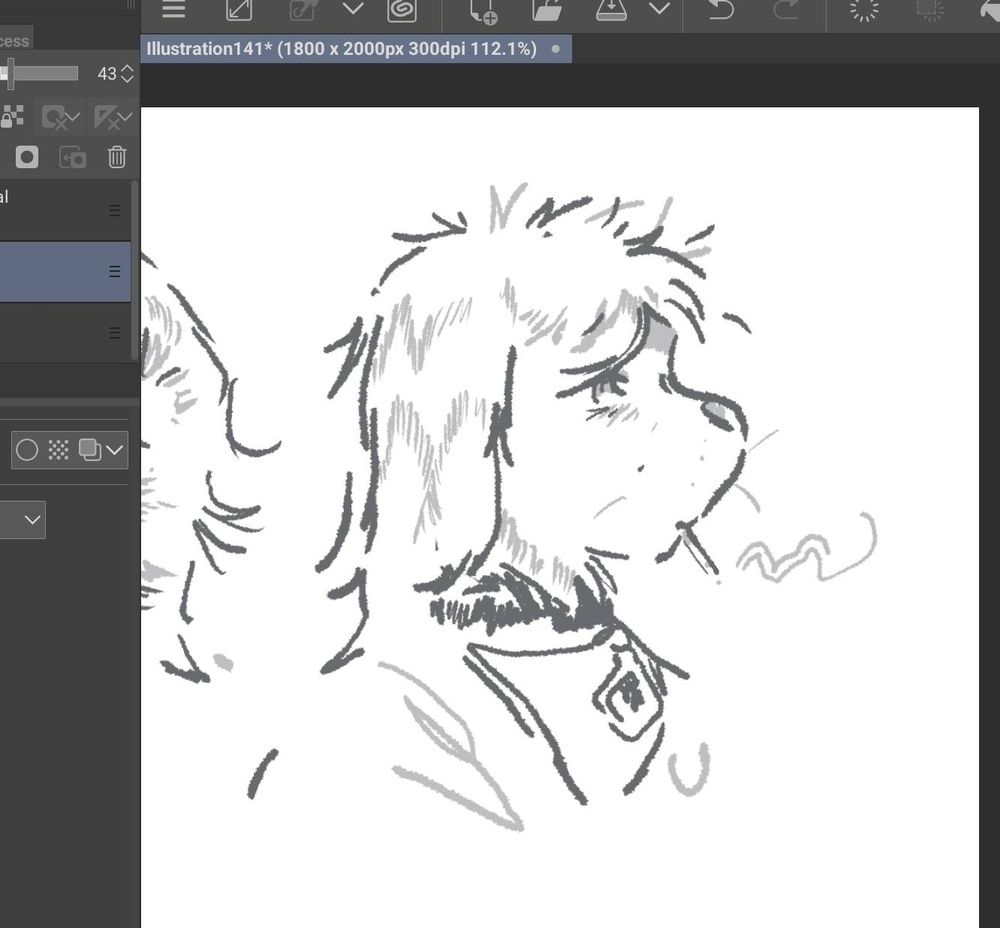
Task: Click the grip handle of the top layer row
Action: [115, 210]
